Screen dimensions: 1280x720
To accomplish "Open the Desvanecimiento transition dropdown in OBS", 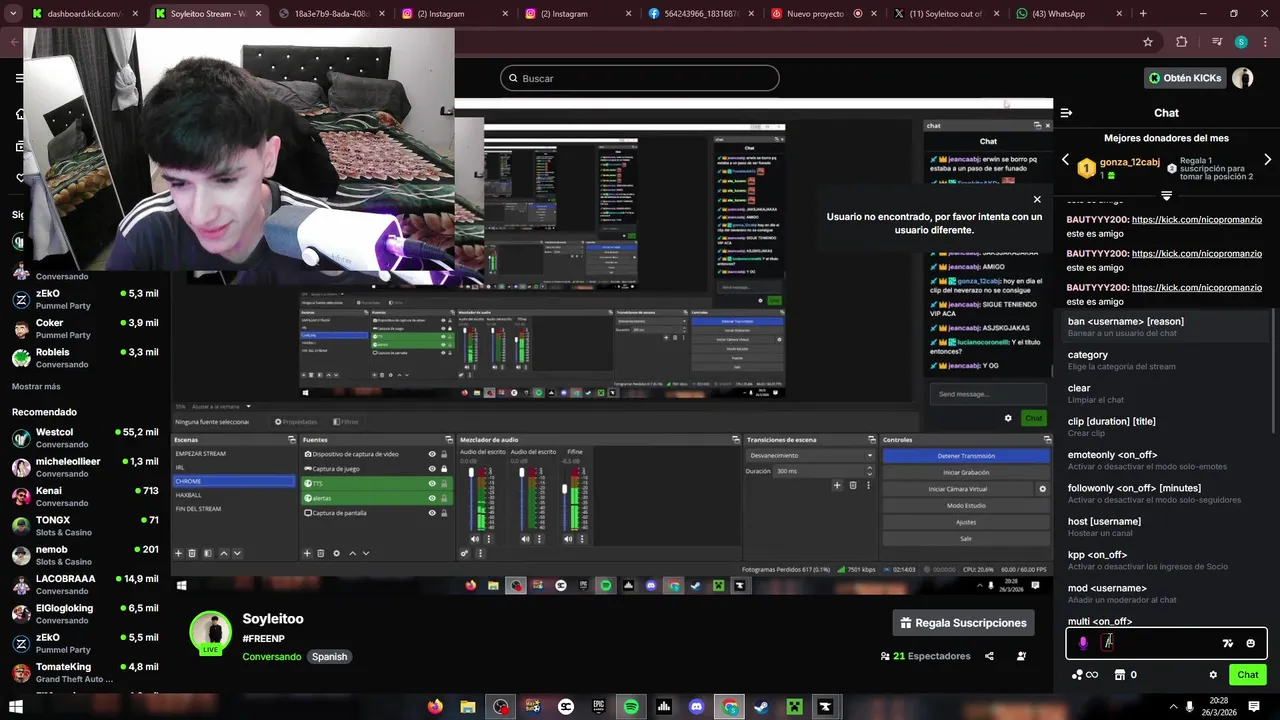I will pos(812,455).
